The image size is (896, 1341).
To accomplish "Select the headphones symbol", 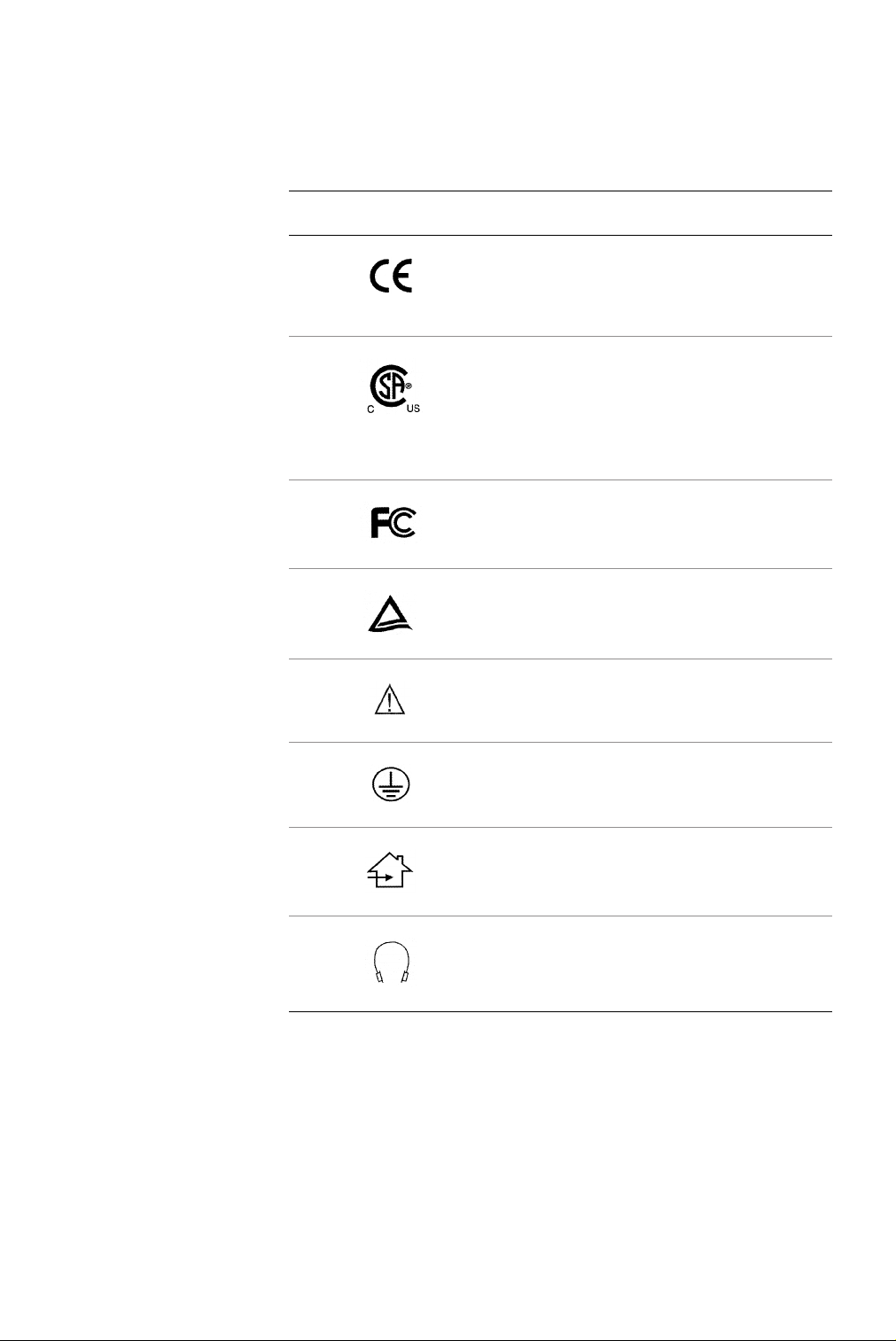I will pyautogui.click(x=390, y=963).
